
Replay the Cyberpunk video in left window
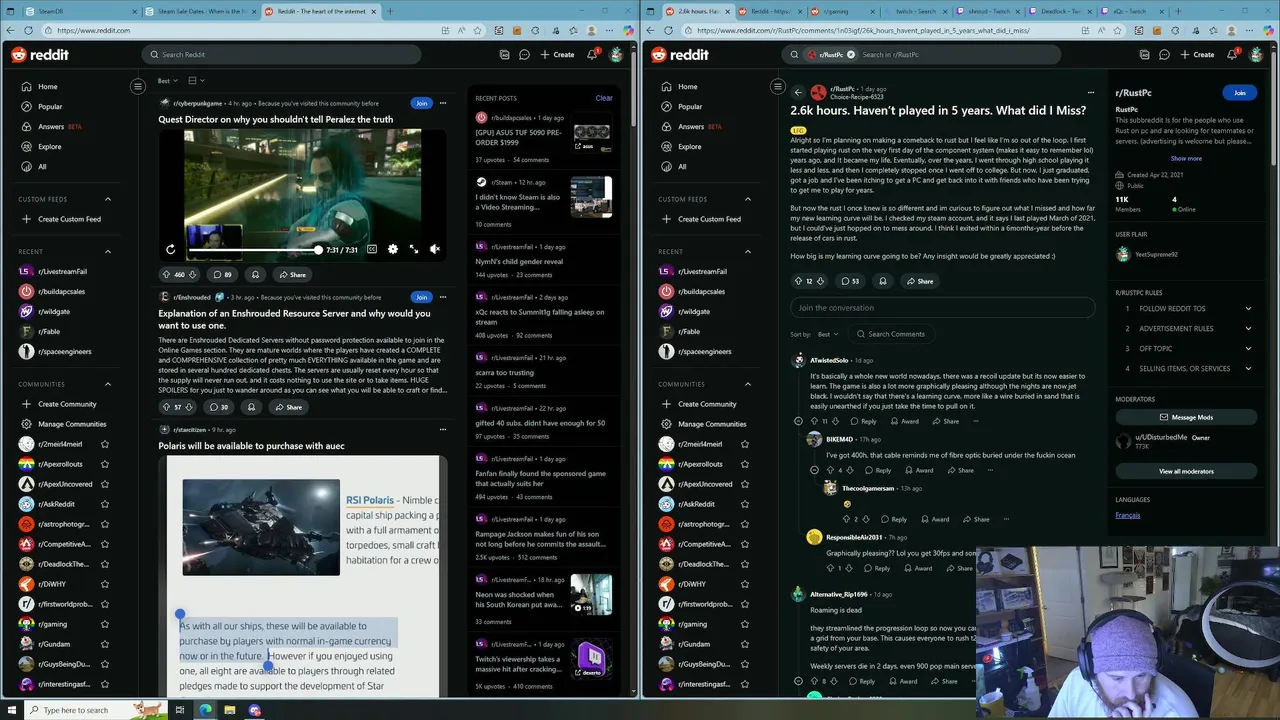[x=170, y=249]
